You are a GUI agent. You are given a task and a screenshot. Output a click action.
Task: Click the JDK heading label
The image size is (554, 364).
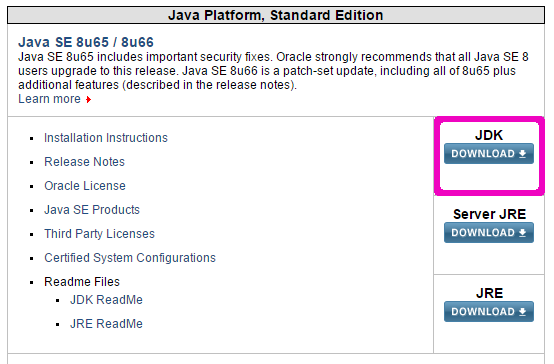pos(489,135)
